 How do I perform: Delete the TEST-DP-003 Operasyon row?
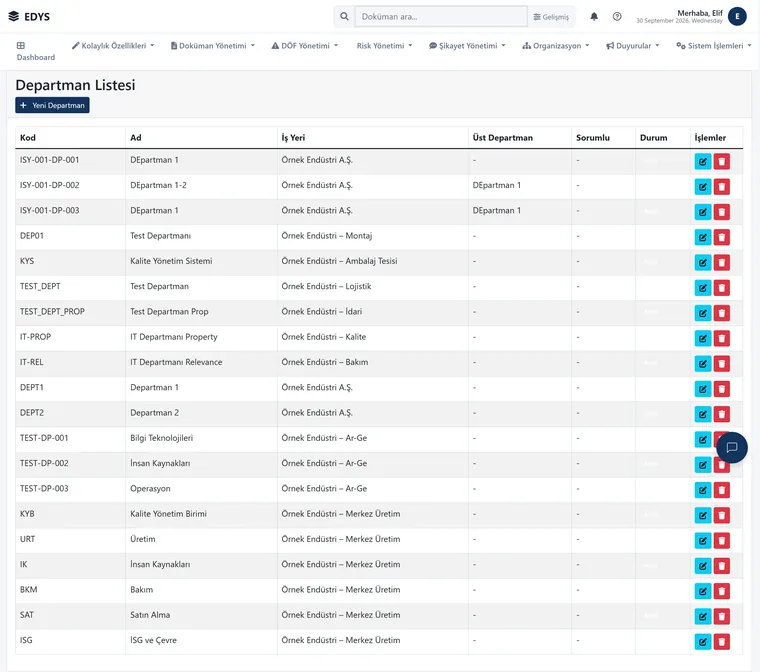pyautogui.click(x=721, y=490)
